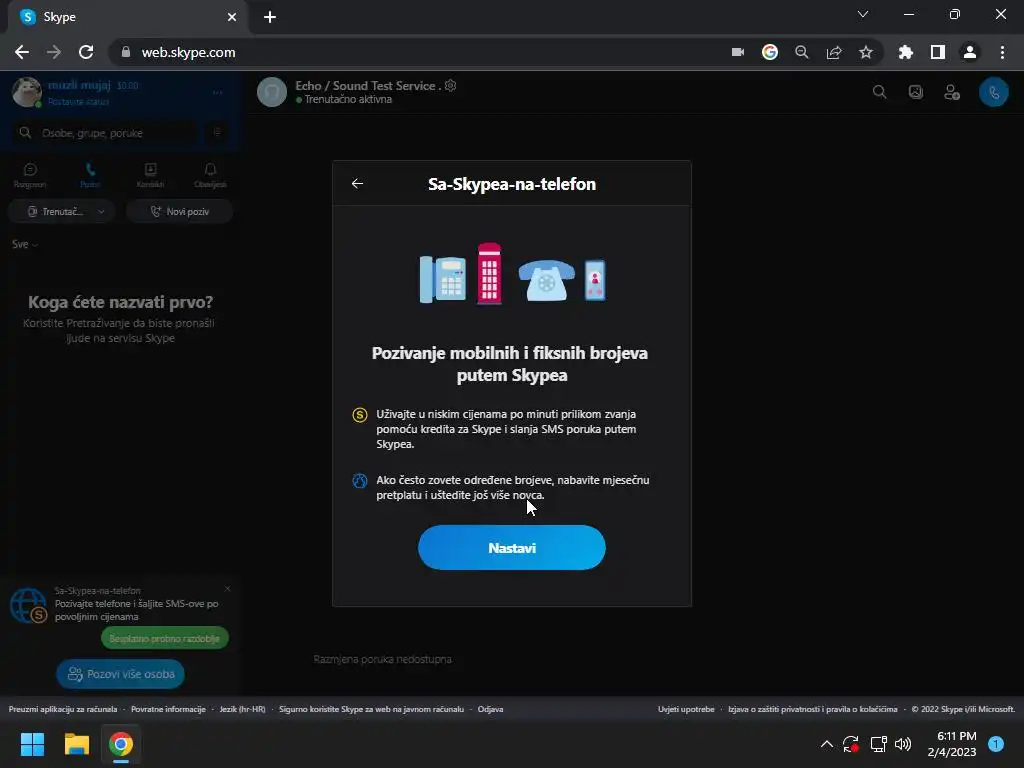Change language via Jezik (hr-HR) link

(242, 709)
